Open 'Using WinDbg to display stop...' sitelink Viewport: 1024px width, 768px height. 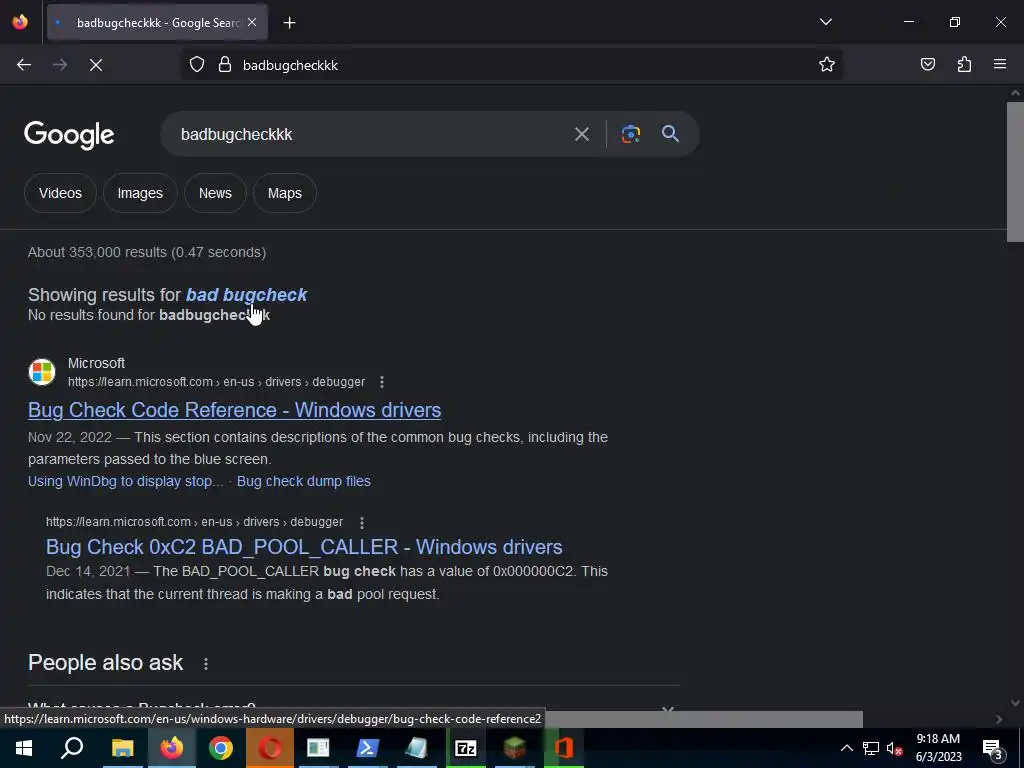[x=125, y=481]
